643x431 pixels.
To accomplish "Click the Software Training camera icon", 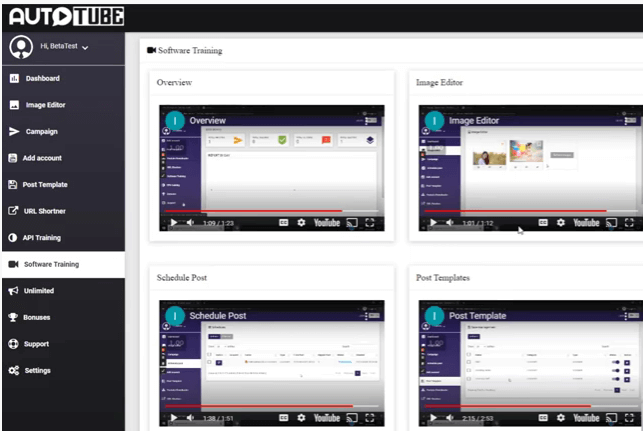I will point(13,264).
